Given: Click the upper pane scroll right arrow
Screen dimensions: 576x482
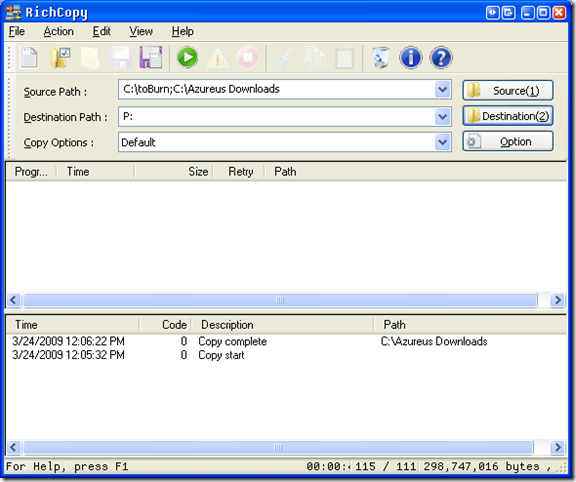Looking at the screenshot, I should [557, 300].
